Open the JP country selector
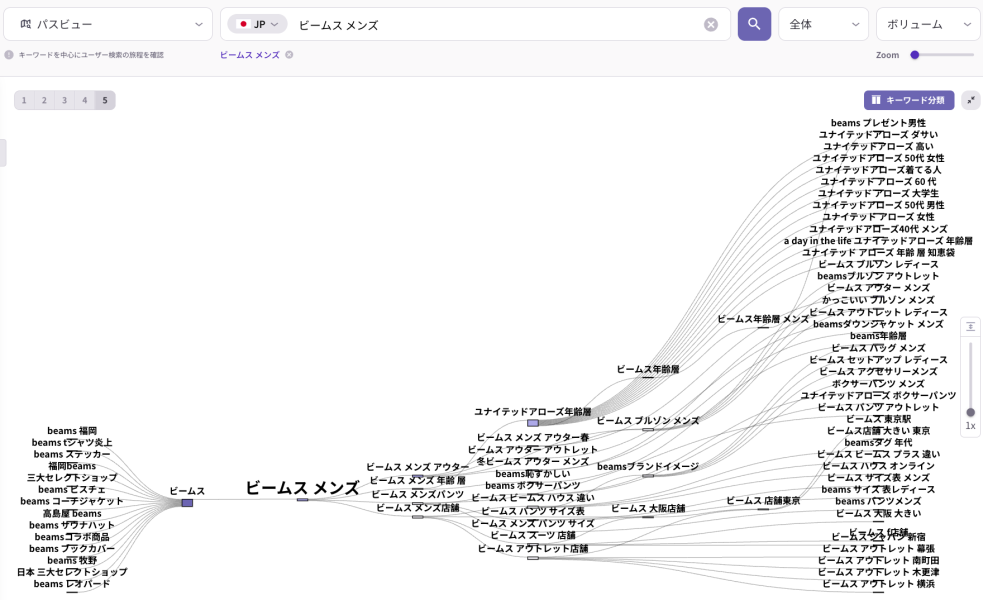This screenshot has height=600, width=983. tap(257, 24)
